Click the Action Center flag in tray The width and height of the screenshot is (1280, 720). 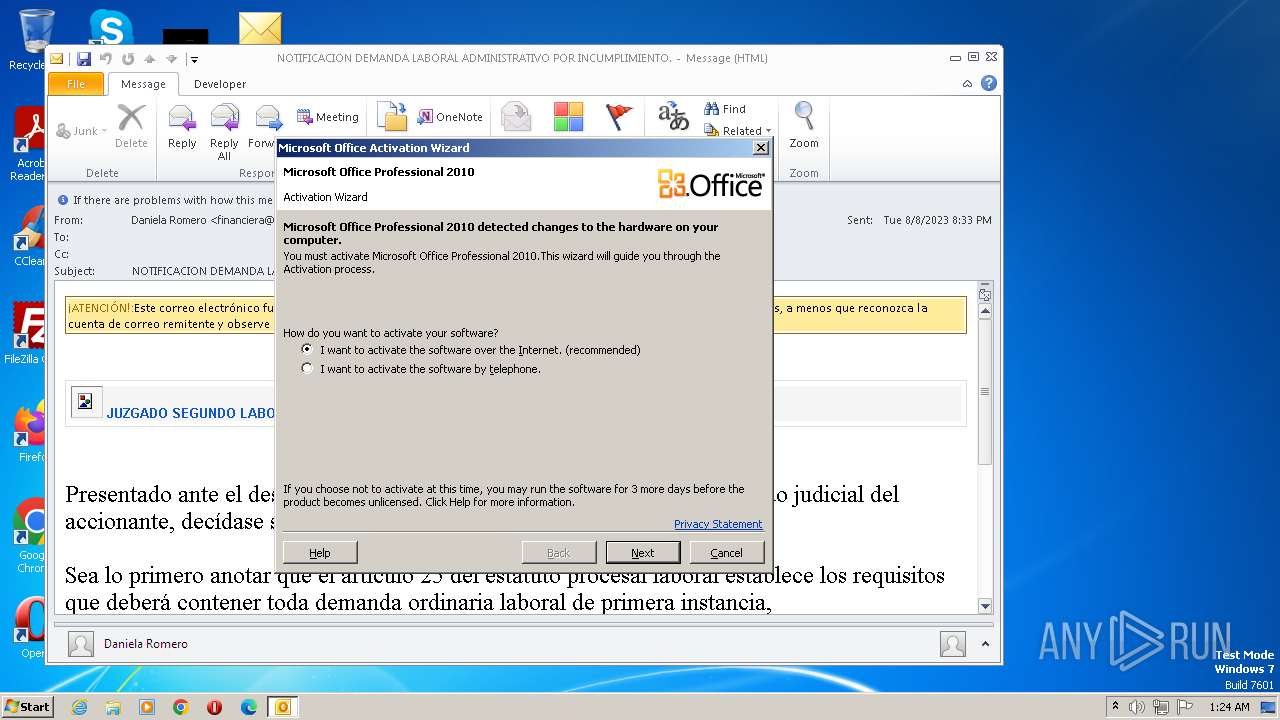tap(1185, 707)
